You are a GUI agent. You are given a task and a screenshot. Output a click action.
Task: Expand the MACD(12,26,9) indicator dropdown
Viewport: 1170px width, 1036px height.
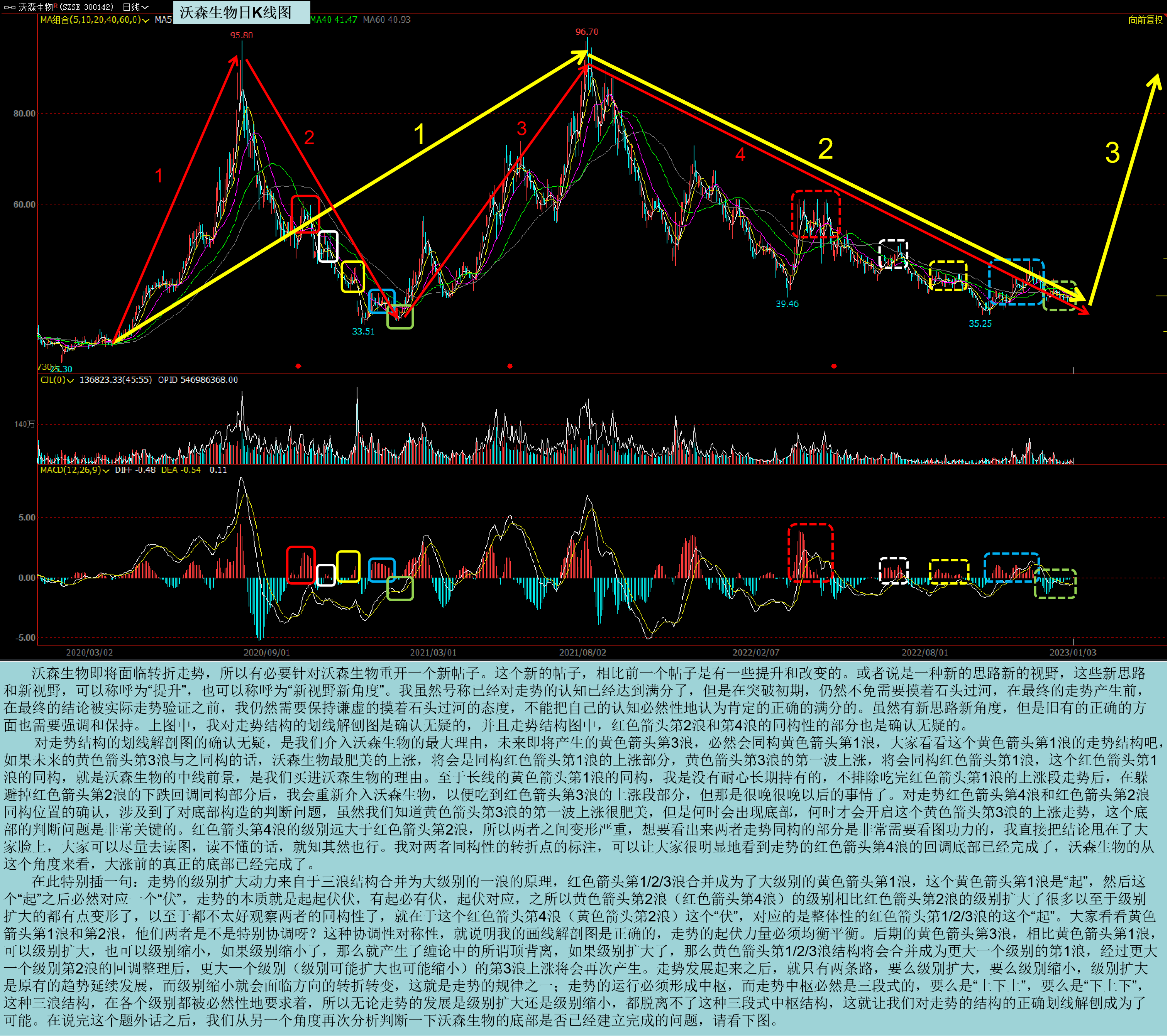75,470
